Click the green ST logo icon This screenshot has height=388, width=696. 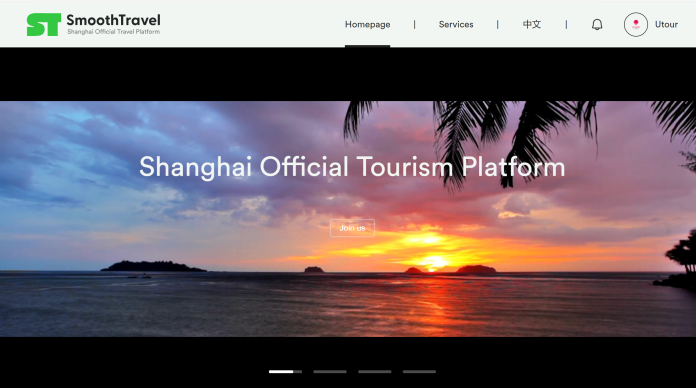pyautogui.click(x=44, y=24)
